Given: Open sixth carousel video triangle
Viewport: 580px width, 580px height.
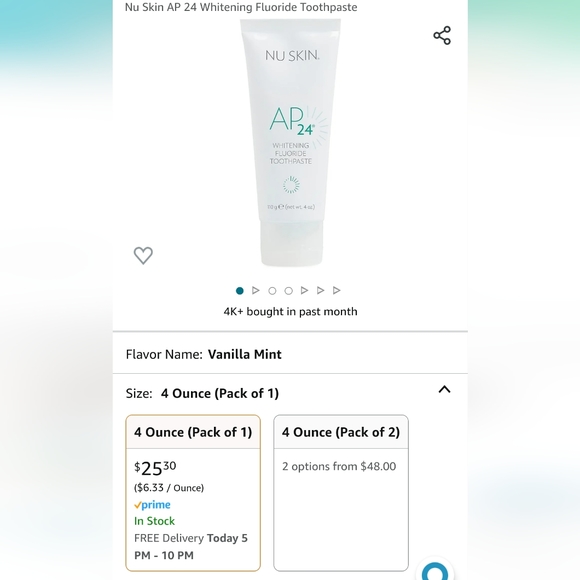Looking at the screenshot, I should click(321, 290).
